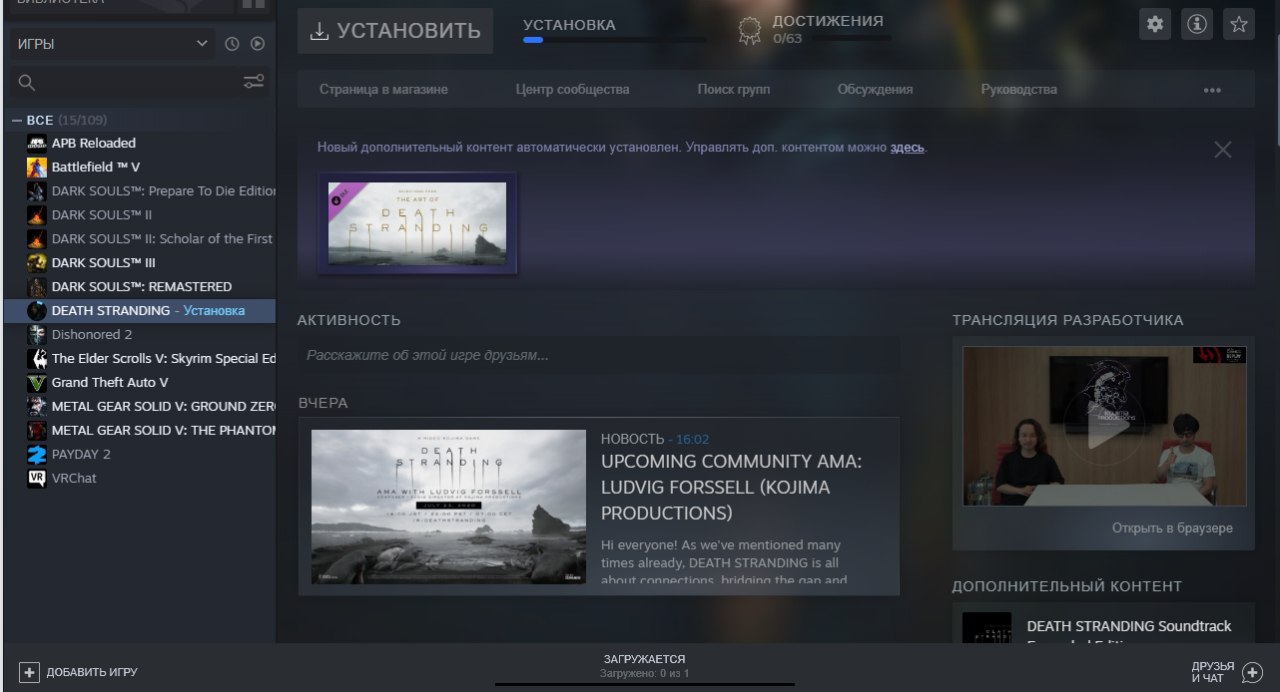This screenshot has height=692, width=1280.
Task: Select Battlefield V game icon
Action: point(37,167)
